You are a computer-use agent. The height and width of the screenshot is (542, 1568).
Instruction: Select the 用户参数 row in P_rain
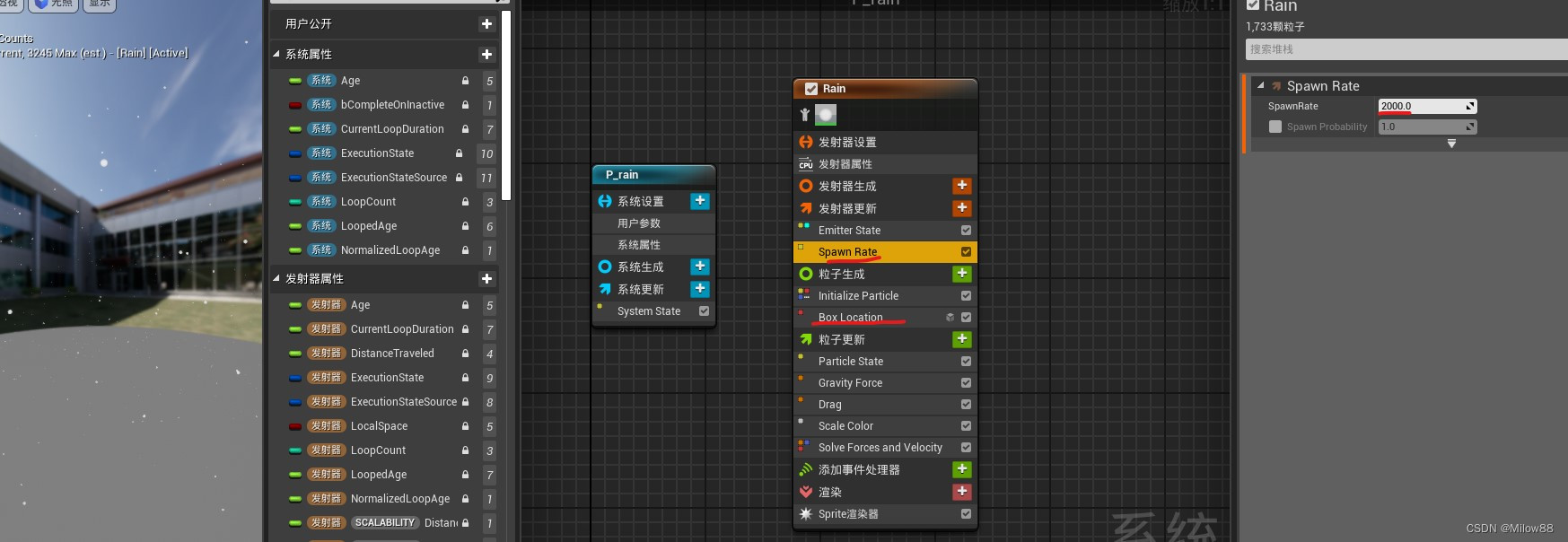point(654,223)
